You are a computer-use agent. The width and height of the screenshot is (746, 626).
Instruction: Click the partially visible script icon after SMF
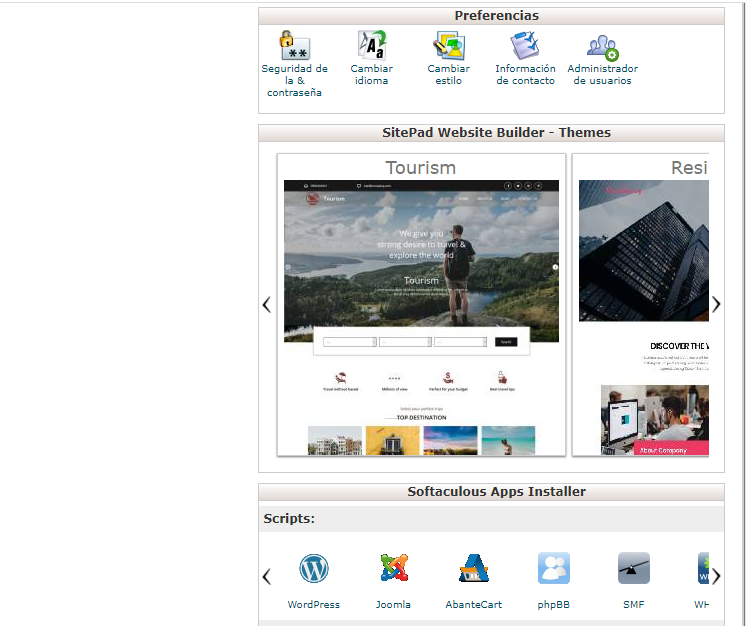coord(703,569)
